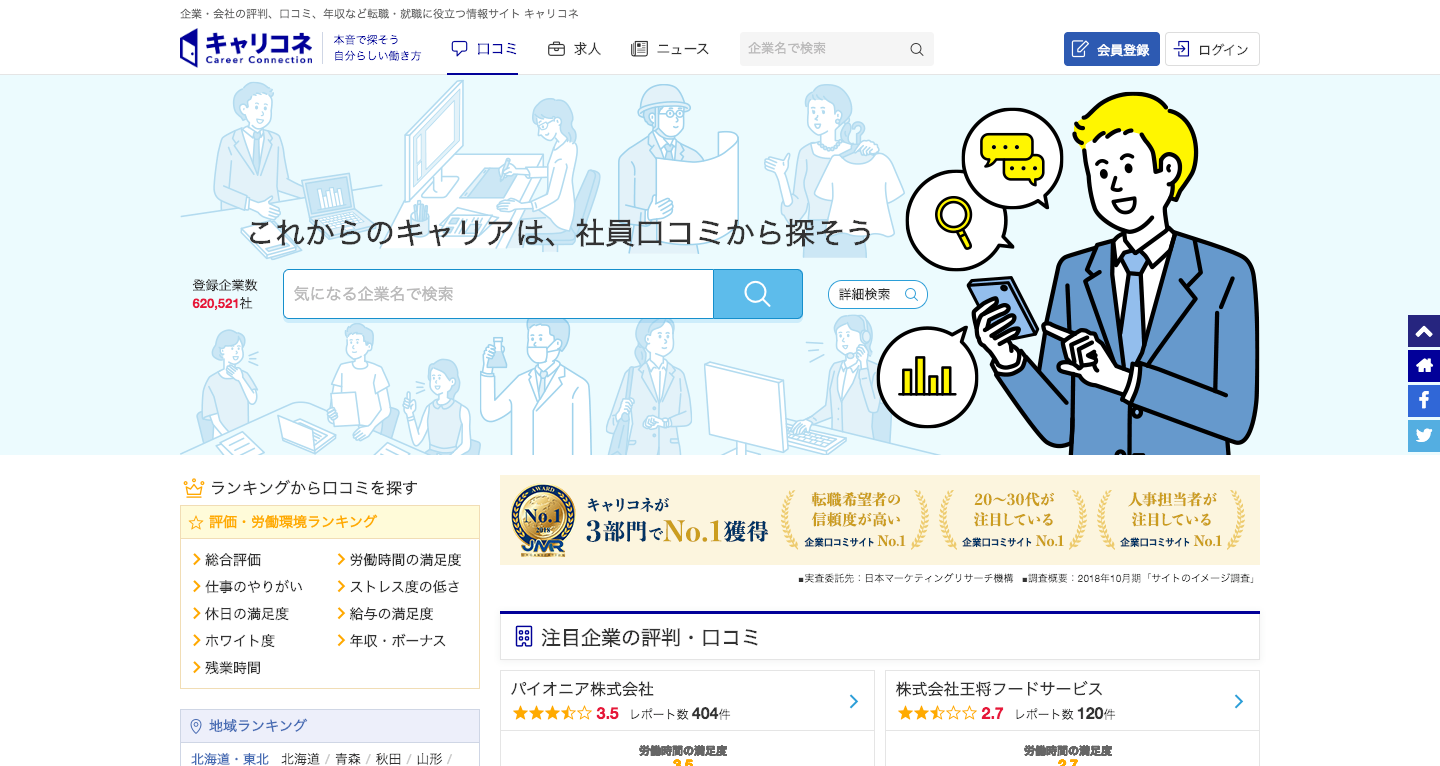
Task: Share via the Facebook side icon
Action: [x=1424, y=401]
